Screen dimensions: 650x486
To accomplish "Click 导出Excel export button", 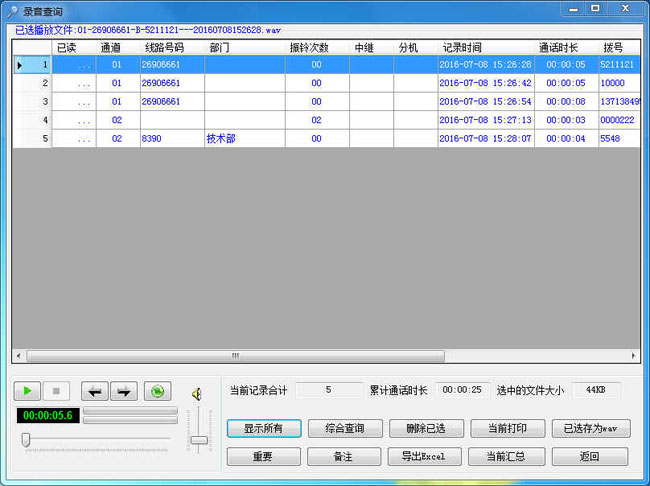I will coord(424,457).
